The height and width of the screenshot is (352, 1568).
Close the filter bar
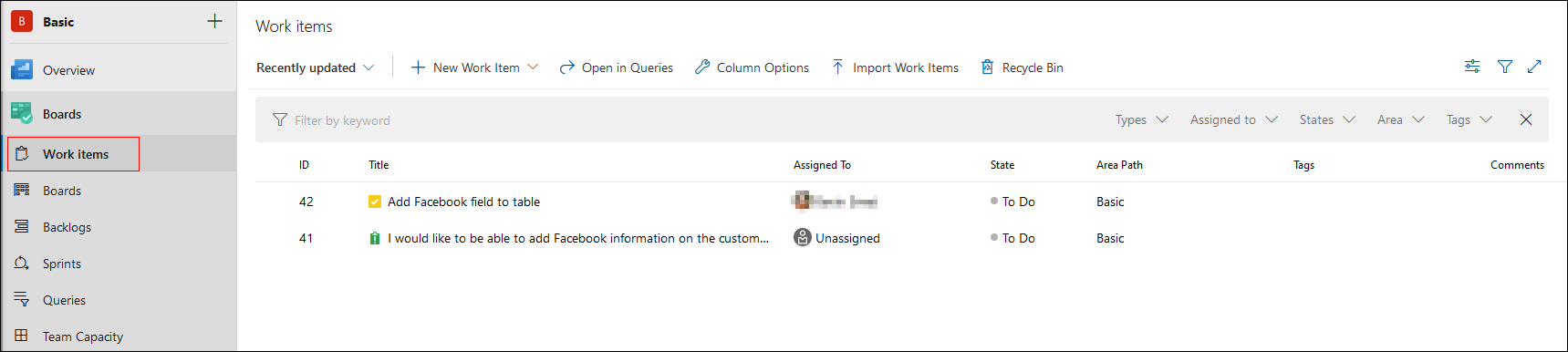tap(1526, 119)
